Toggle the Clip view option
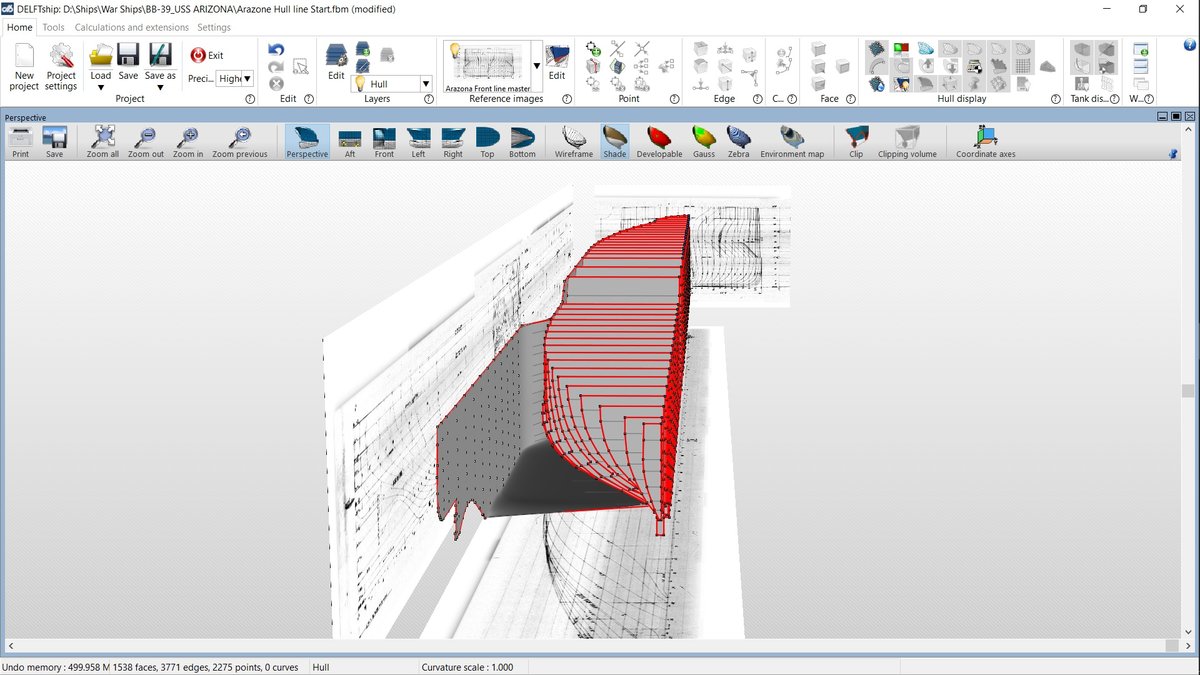 [856, 141]
